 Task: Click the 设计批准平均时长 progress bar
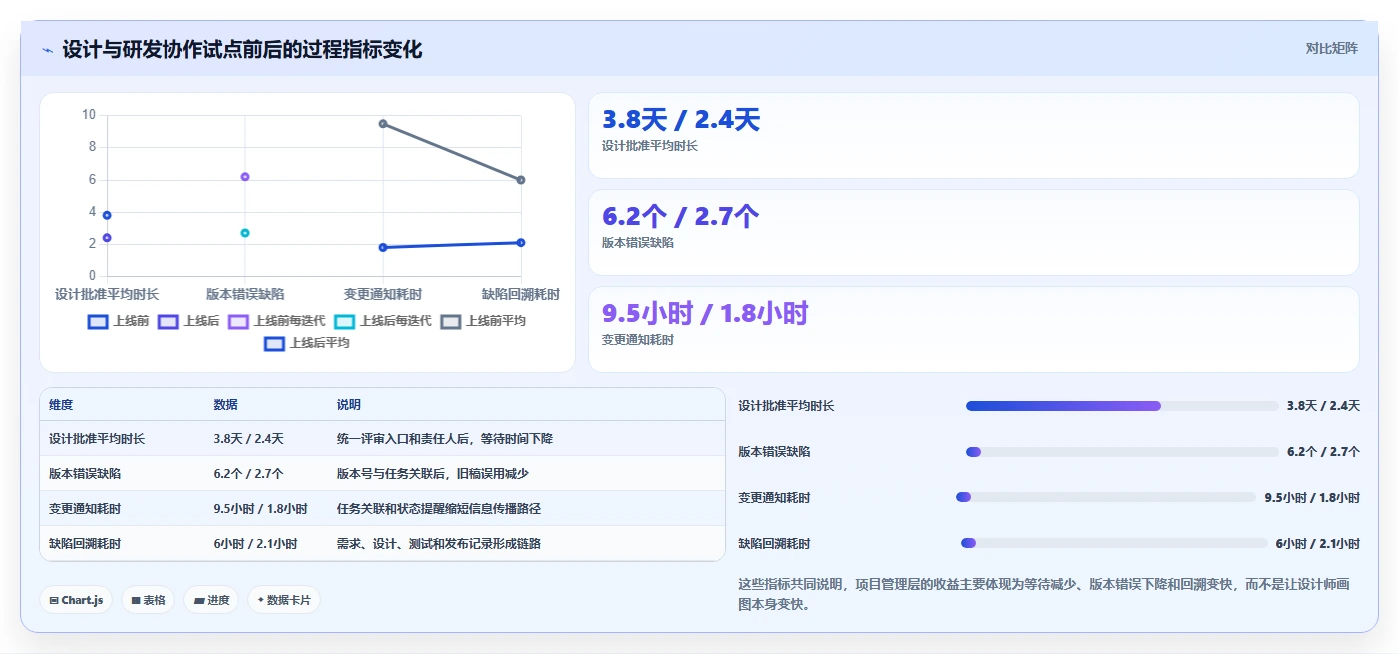(x=1122, y=406)
